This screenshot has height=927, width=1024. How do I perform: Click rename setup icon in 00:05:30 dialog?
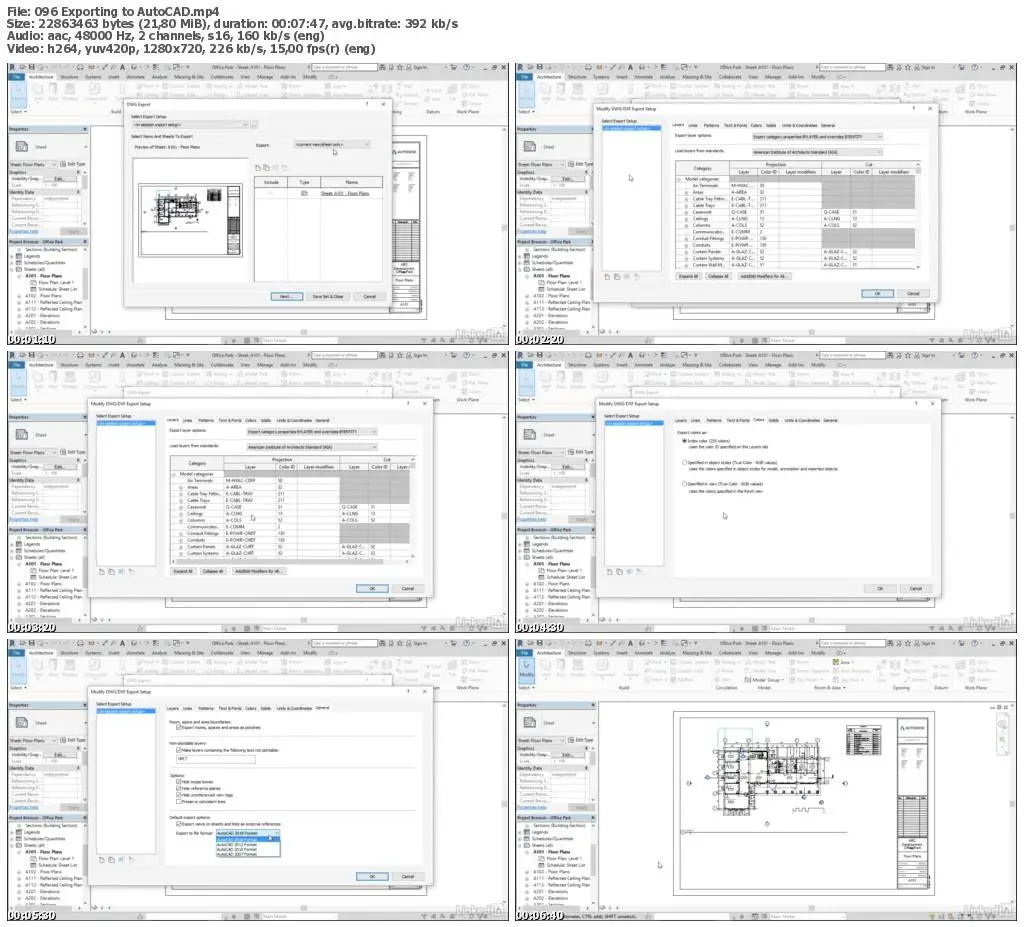click(x=122, y=860)
